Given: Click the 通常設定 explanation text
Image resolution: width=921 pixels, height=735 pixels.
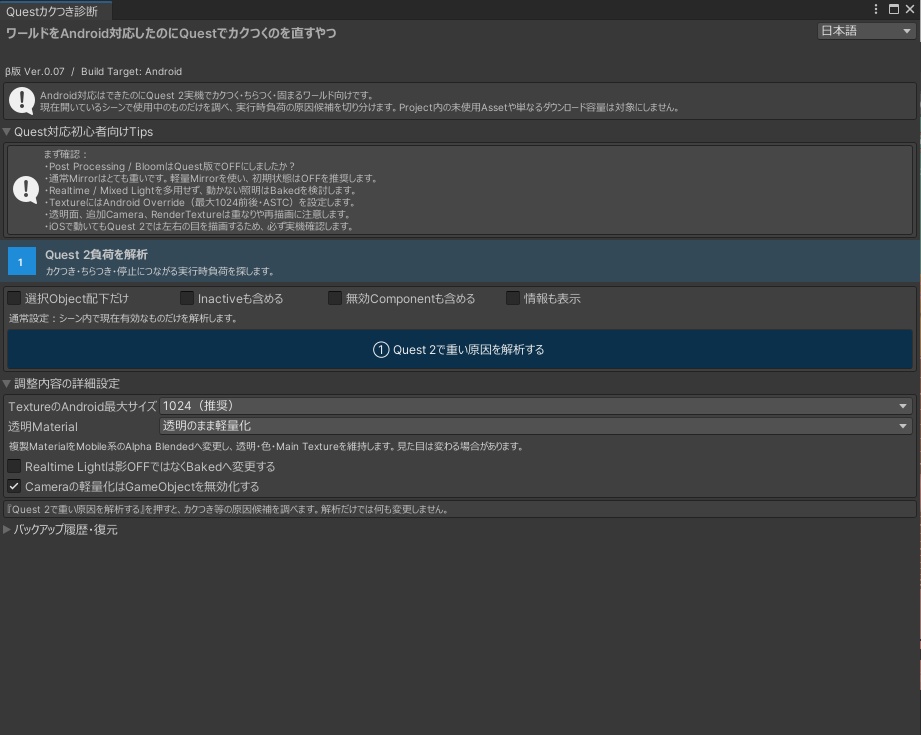Looking at the screenshot, I should coord(123,318).
